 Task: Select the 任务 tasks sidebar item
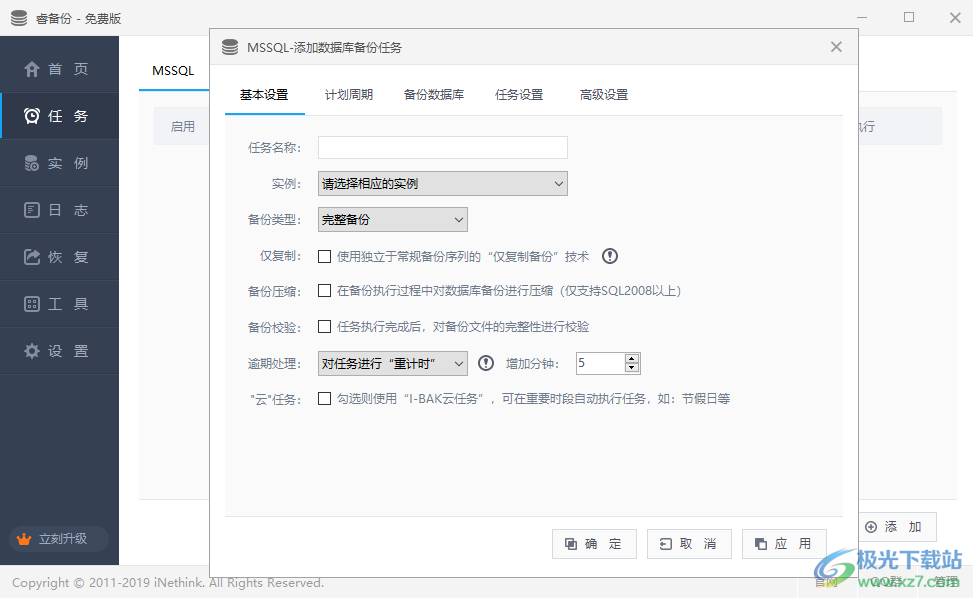[59, 116]
